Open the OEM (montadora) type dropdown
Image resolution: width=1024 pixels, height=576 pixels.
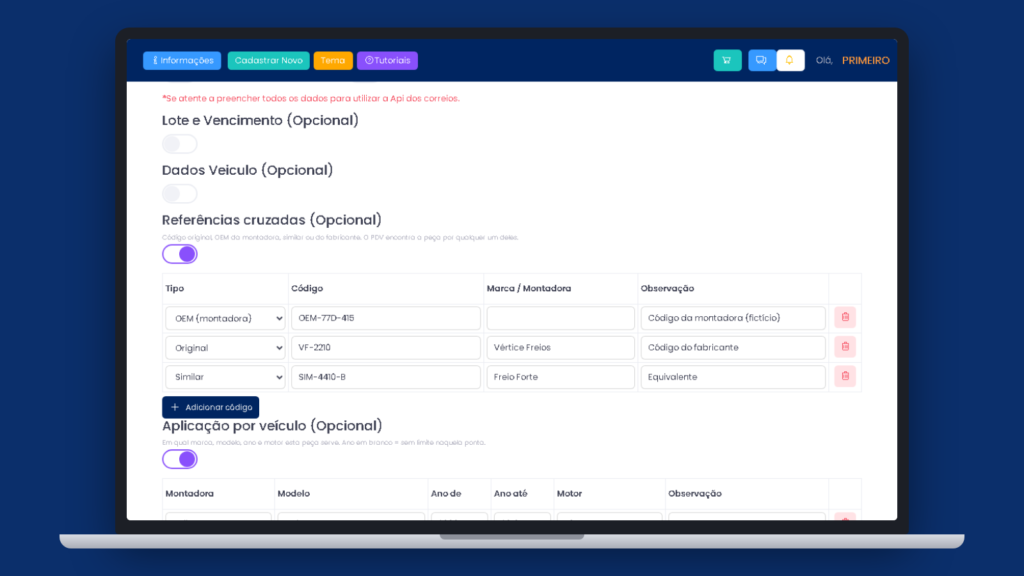click(x=225, y=318)
